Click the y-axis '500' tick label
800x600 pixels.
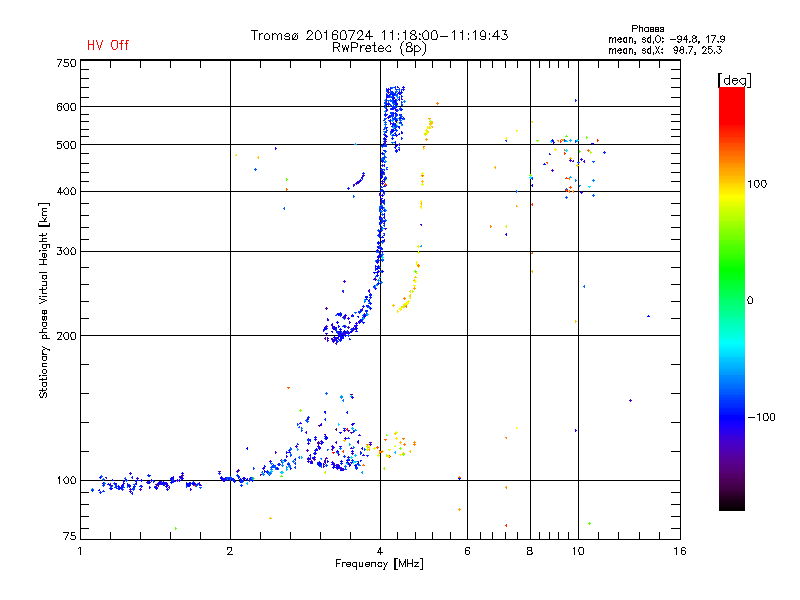tap(67, 145)
